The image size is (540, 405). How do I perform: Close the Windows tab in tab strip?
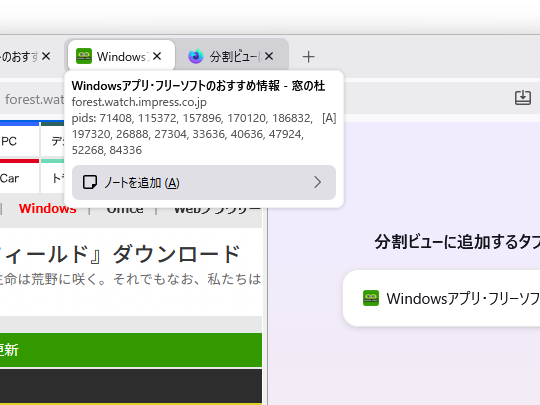tap(157, 56)
